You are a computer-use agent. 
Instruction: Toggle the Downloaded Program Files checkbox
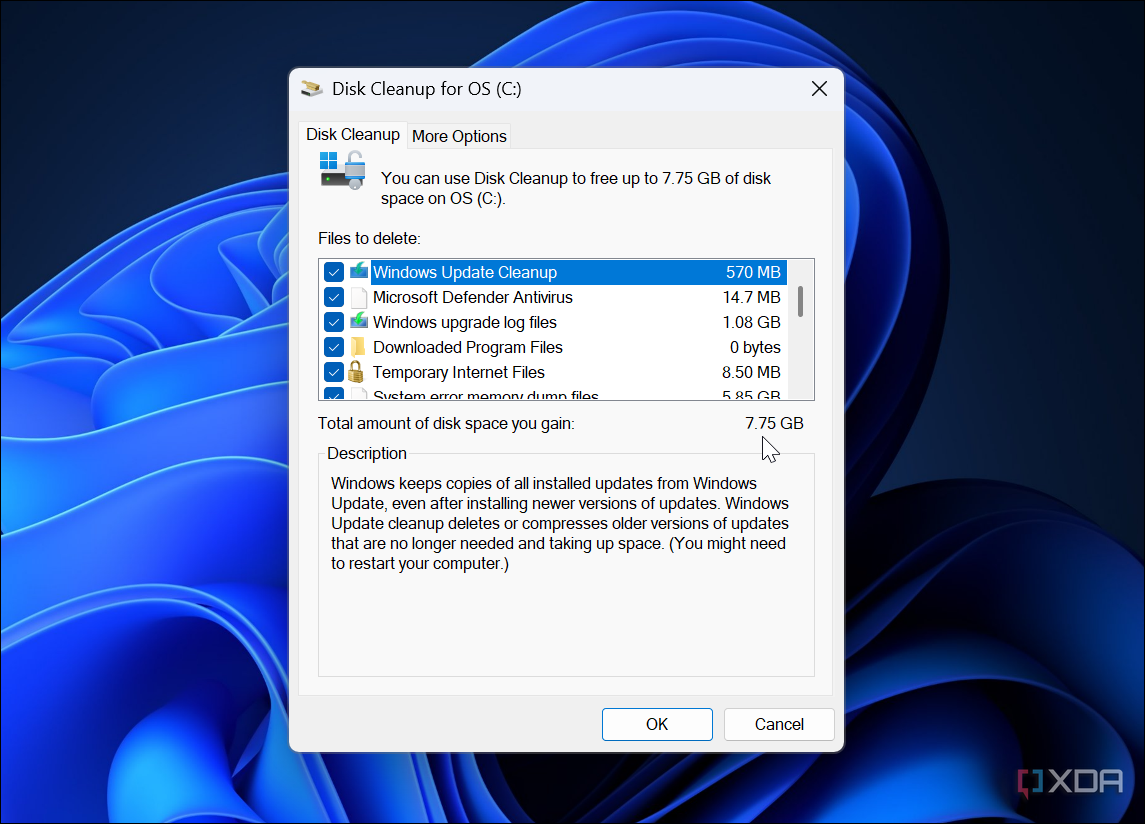[334, 347]
